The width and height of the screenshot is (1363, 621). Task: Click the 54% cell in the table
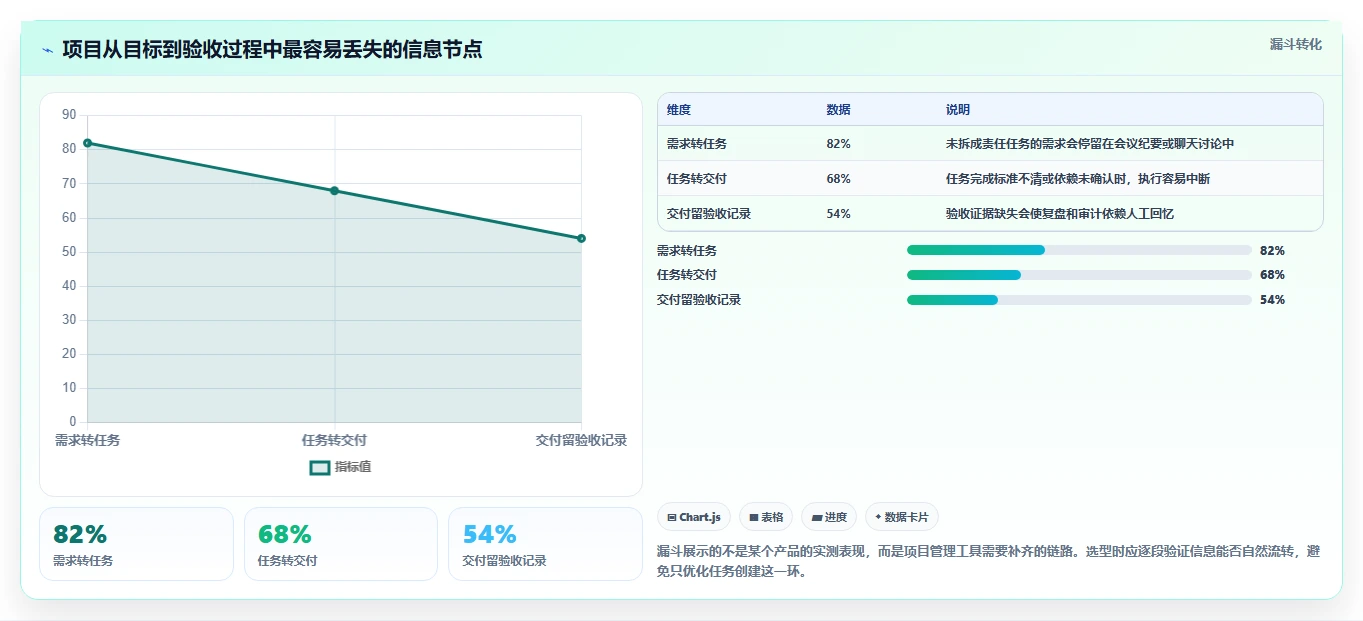click(839, 214)
